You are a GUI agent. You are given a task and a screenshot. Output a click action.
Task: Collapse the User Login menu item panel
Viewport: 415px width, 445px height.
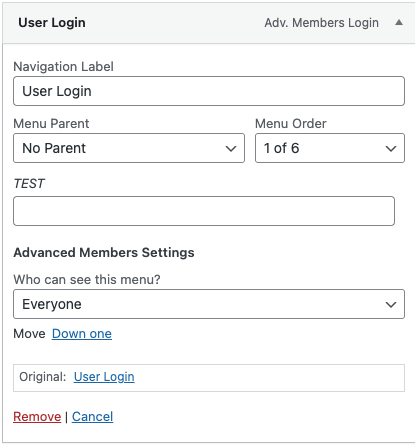[399, 23]
